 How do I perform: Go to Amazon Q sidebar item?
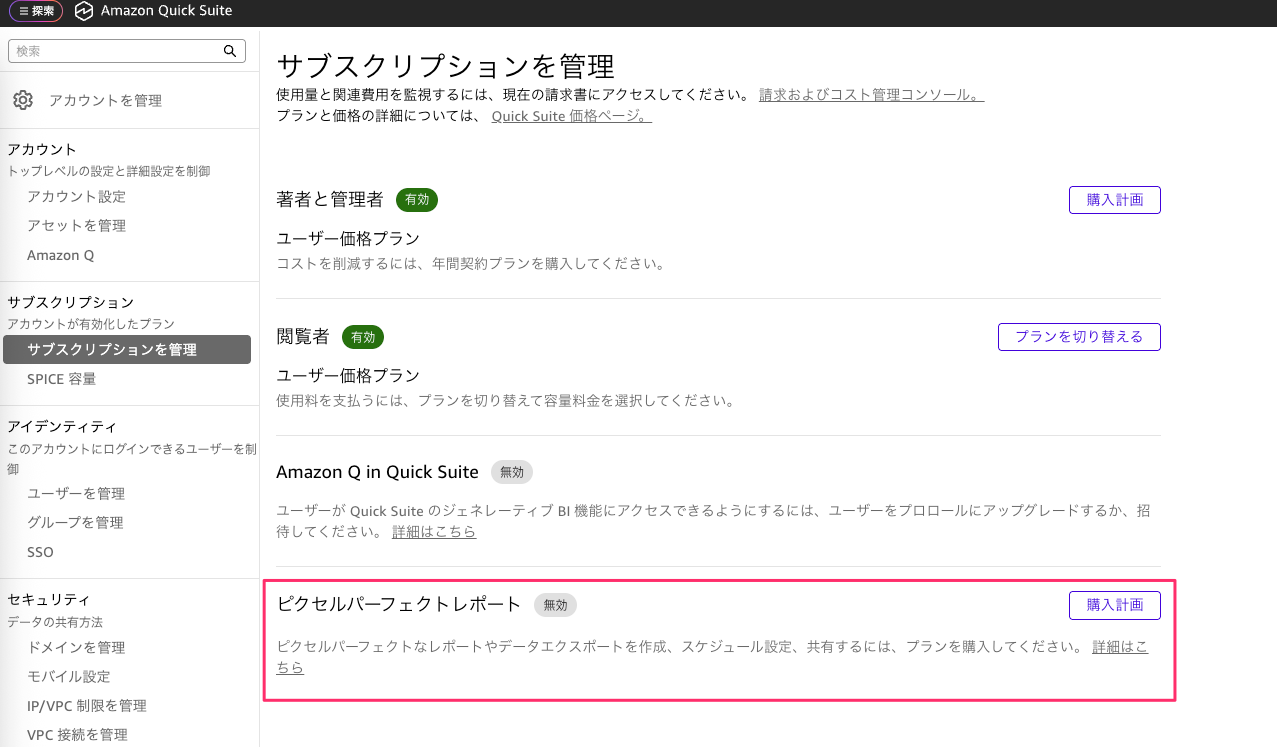pos(60,255)
